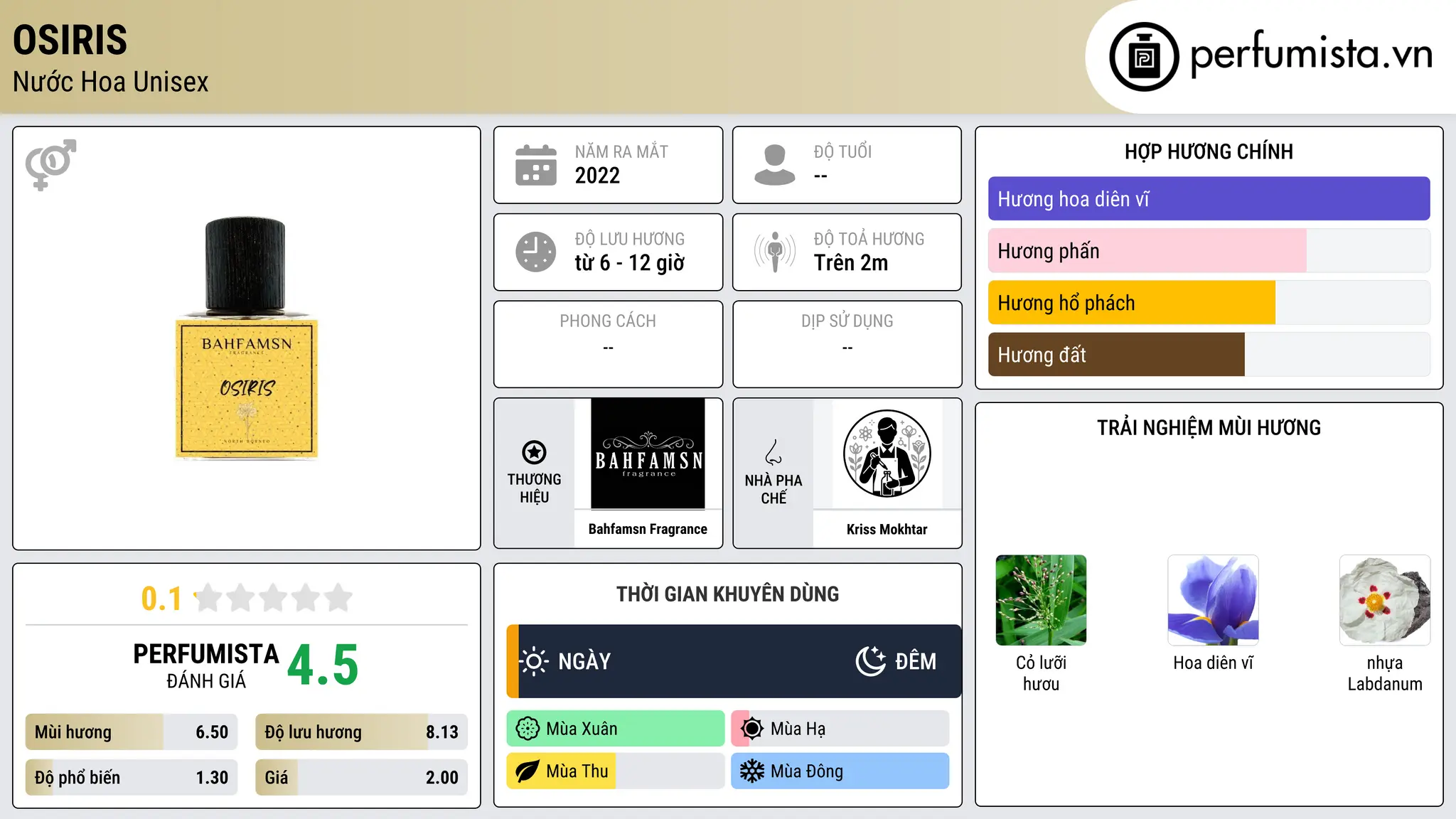Click the 4.5 Perfumista rating score

(x=323, y=665)
